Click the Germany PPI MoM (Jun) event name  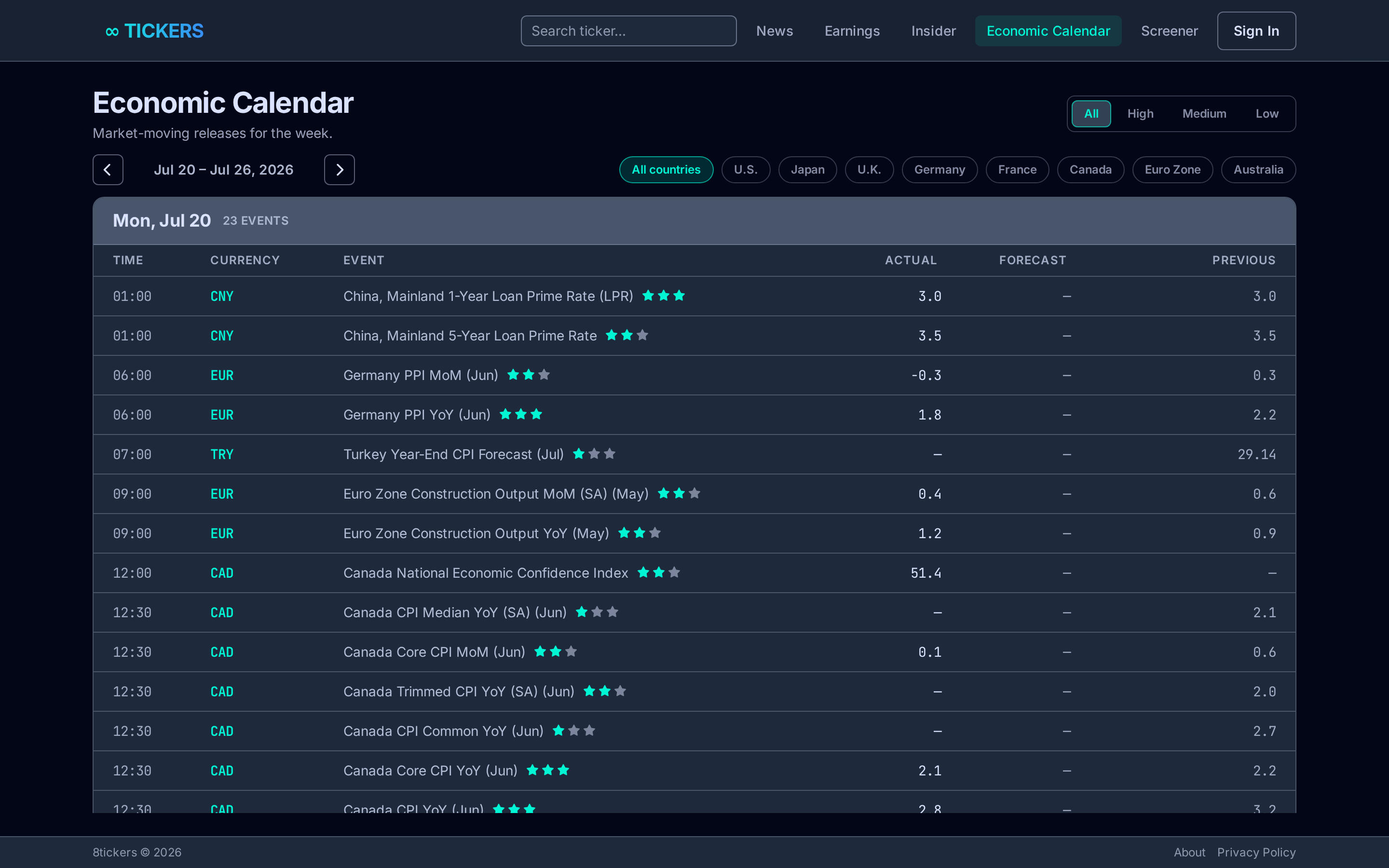tap(421, 376)
